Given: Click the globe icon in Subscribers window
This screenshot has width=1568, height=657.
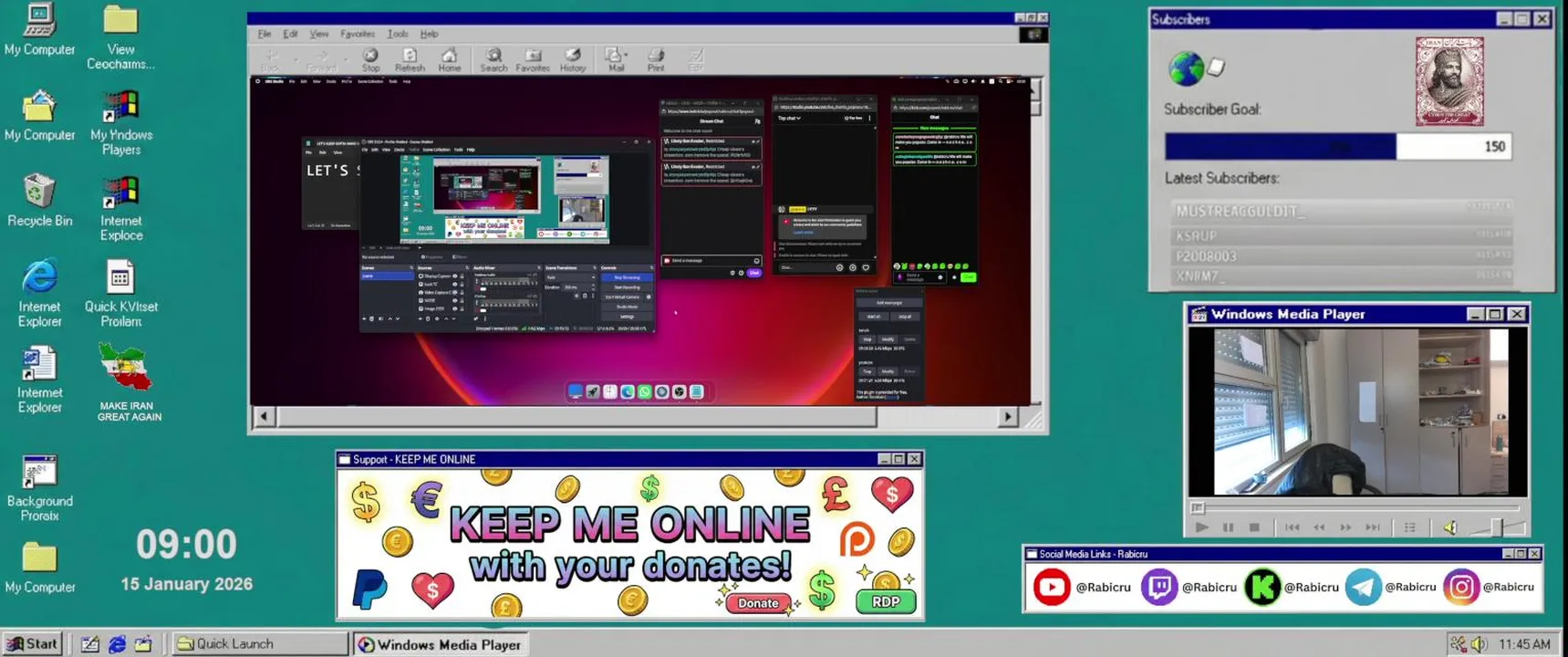Looking at the screenshot, I should (1186, 68).
